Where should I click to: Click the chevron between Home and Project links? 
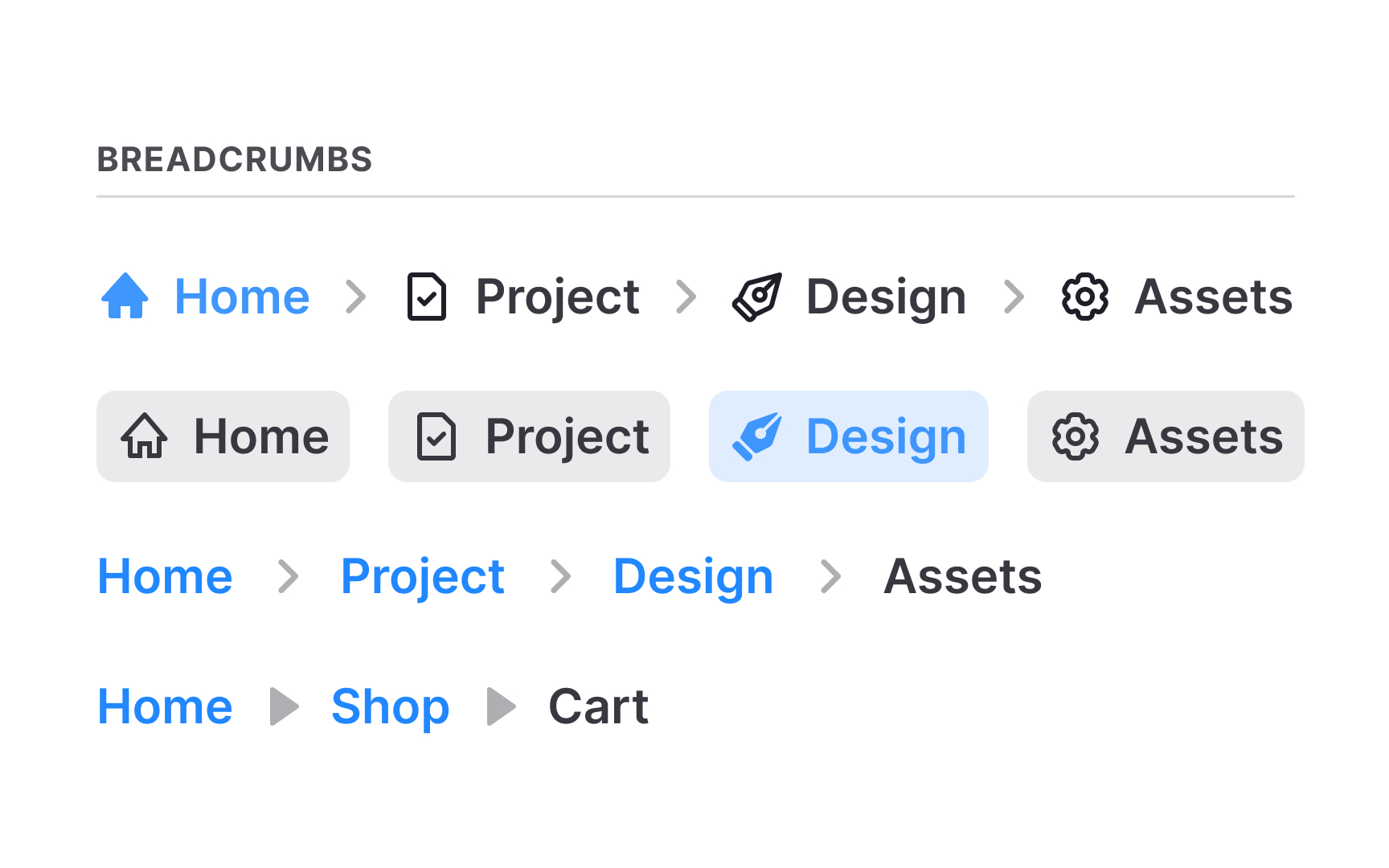tap(289, 575)
